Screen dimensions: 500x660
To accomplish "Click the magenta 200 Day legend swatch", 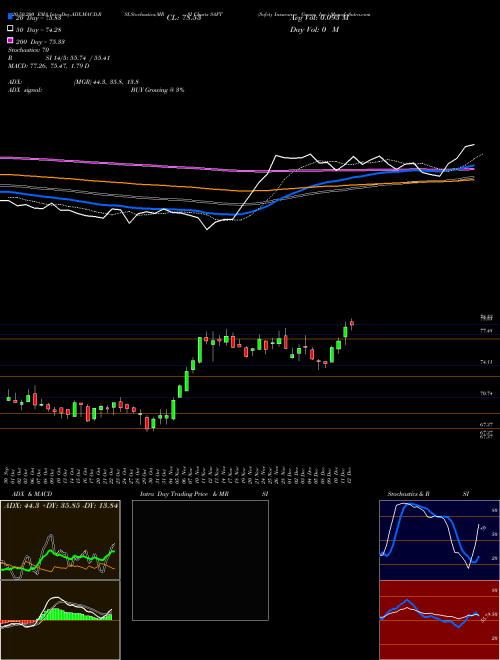I will 10,40.
